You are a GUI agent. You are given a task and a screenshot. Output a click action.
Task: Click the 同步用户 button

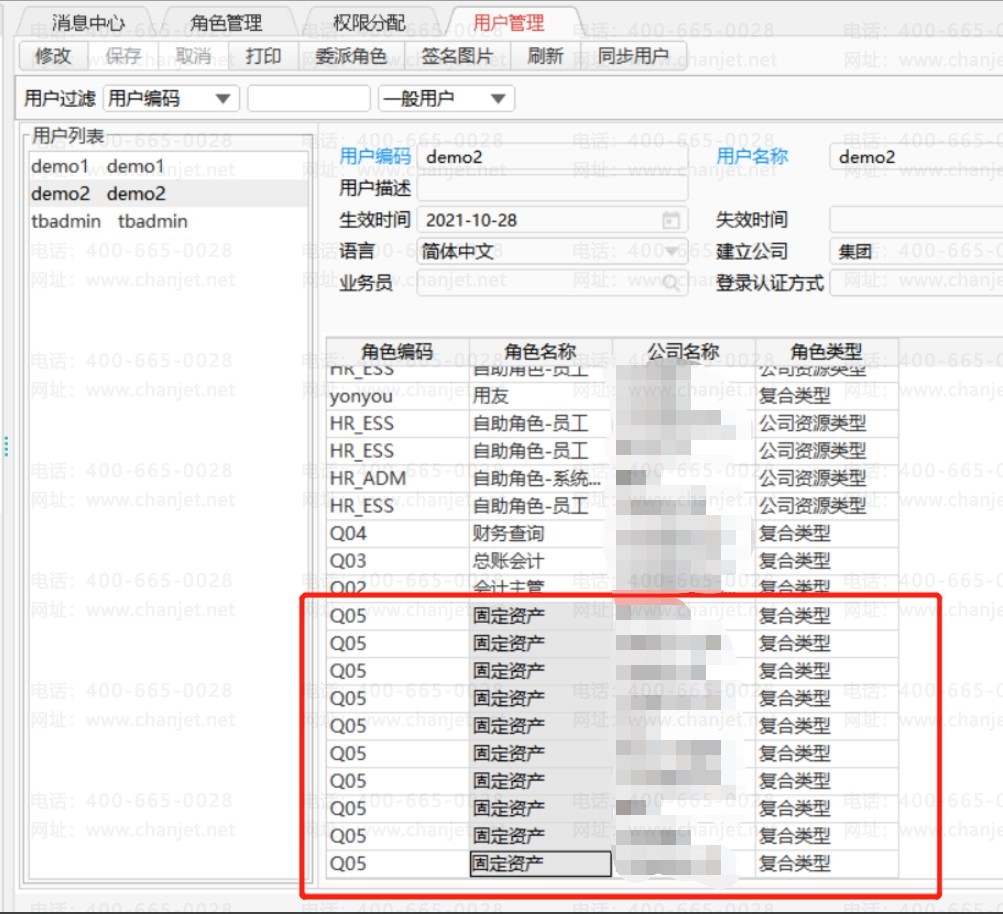pyautogui.click(x=633, y=56)
